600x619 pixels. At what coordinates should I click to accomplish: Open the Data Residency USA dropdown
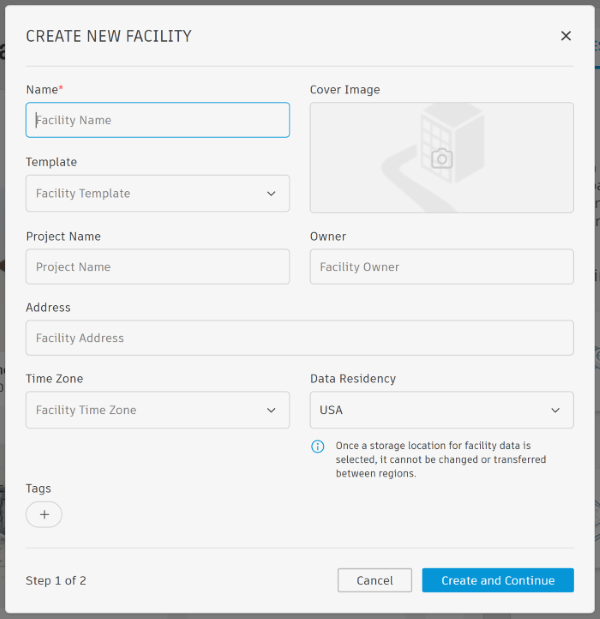(442, 410)
